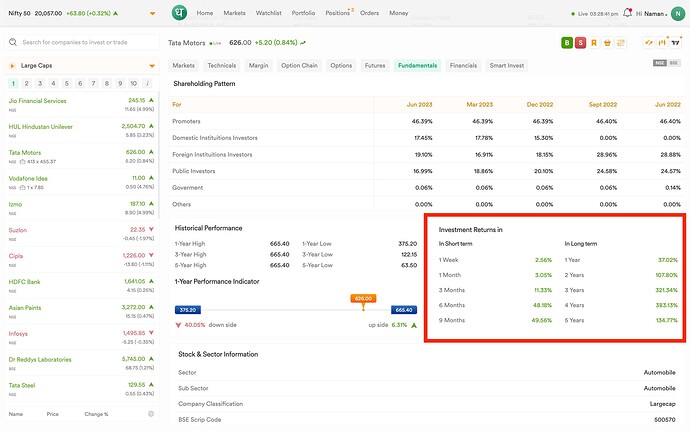Screen dimensions: 690x431
Task: Bookmark Tata Motors with the ribbon icon
Action: click(x=594, y=43)
